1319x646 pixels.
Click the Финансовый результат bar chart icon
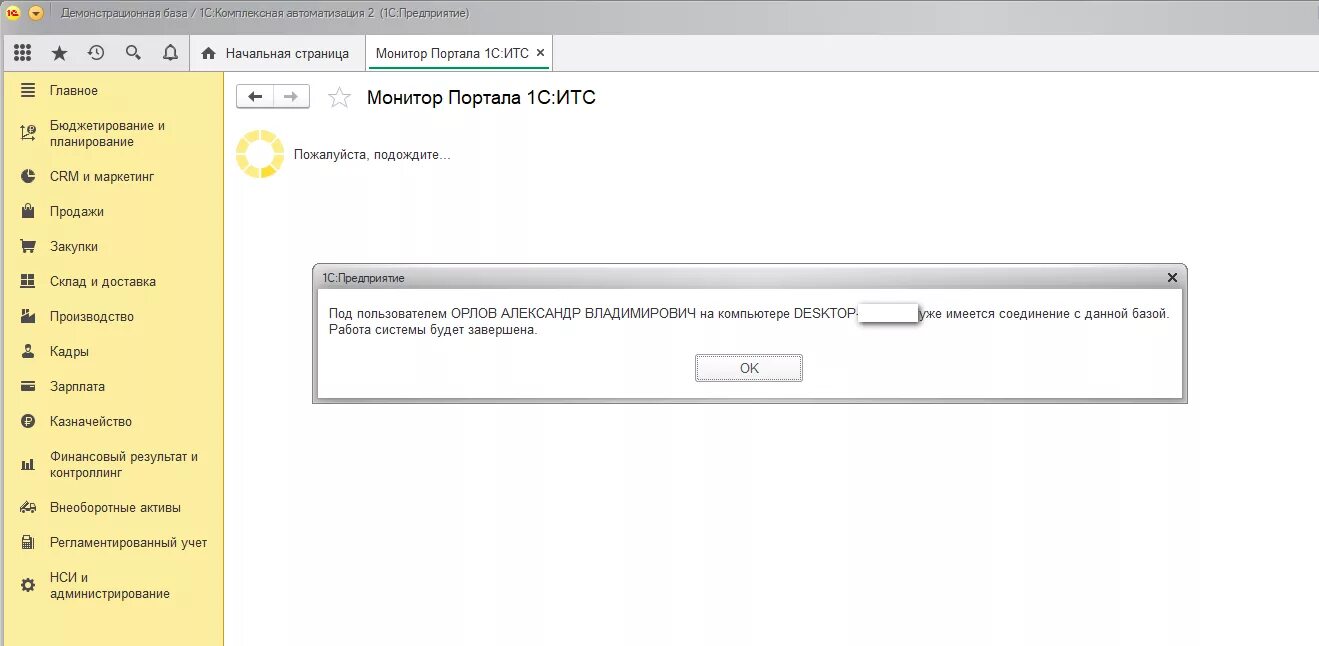pos(28,465)
